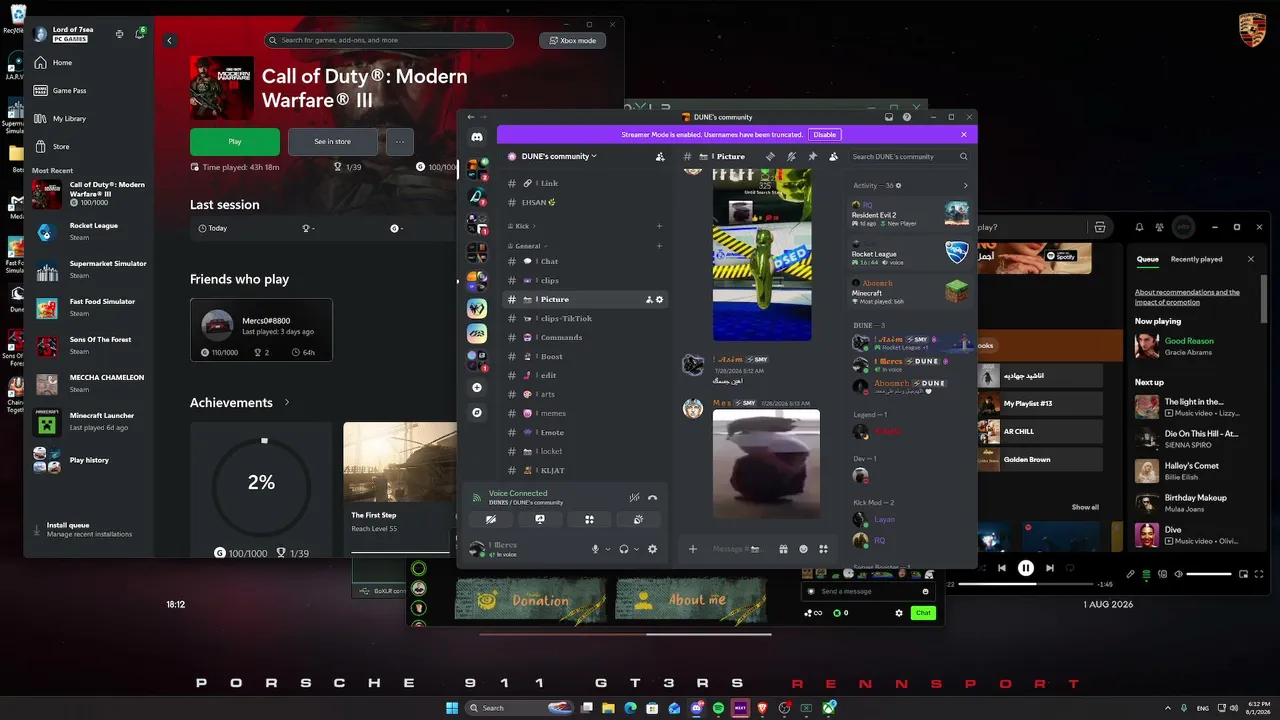Play Call of Duty Modern Warfare III
This screenshot has height=720, width=1280.
tap(235, 142)
